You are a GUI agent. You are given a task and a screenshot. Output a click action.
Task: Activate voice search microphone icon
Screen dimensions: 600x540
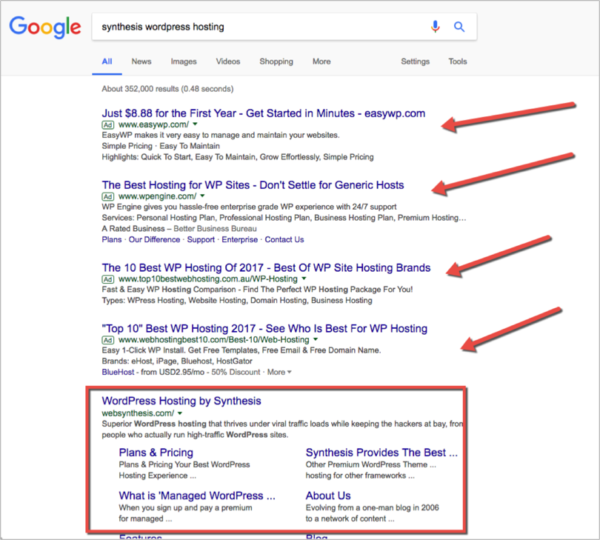(x=435, y=27)
